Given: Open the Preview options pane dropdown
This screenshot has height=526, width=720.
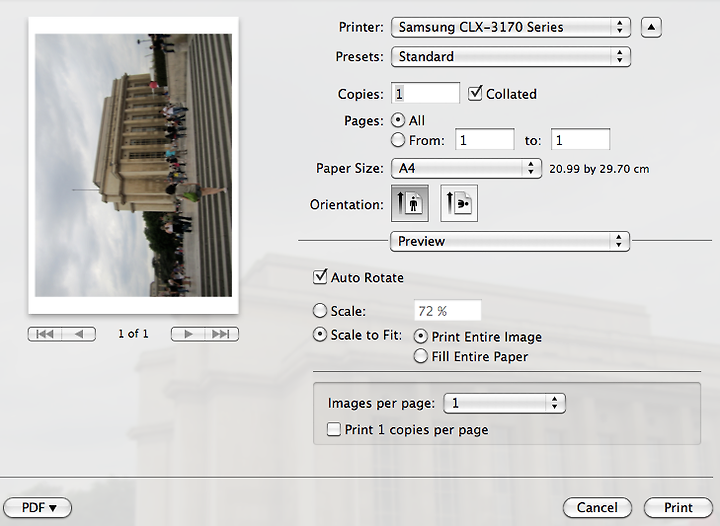Looking at the screenshot, I should (510, 241).
